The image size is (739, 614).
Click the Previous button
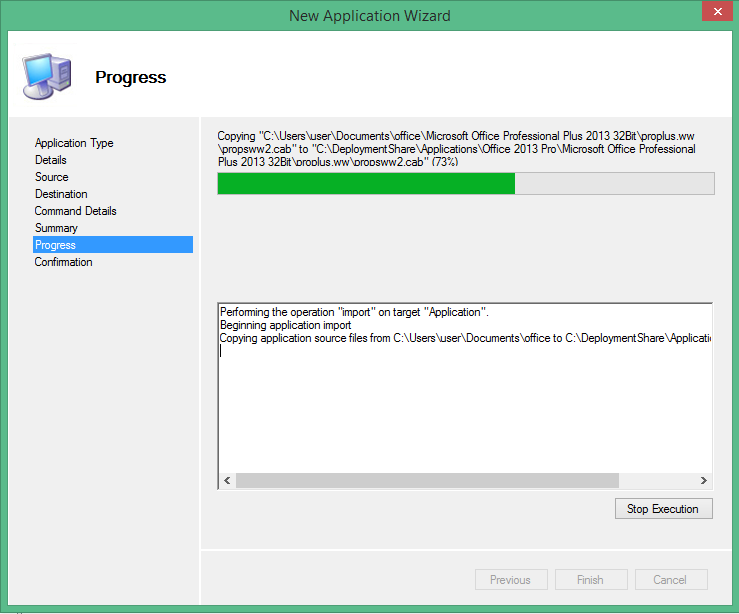510,580
